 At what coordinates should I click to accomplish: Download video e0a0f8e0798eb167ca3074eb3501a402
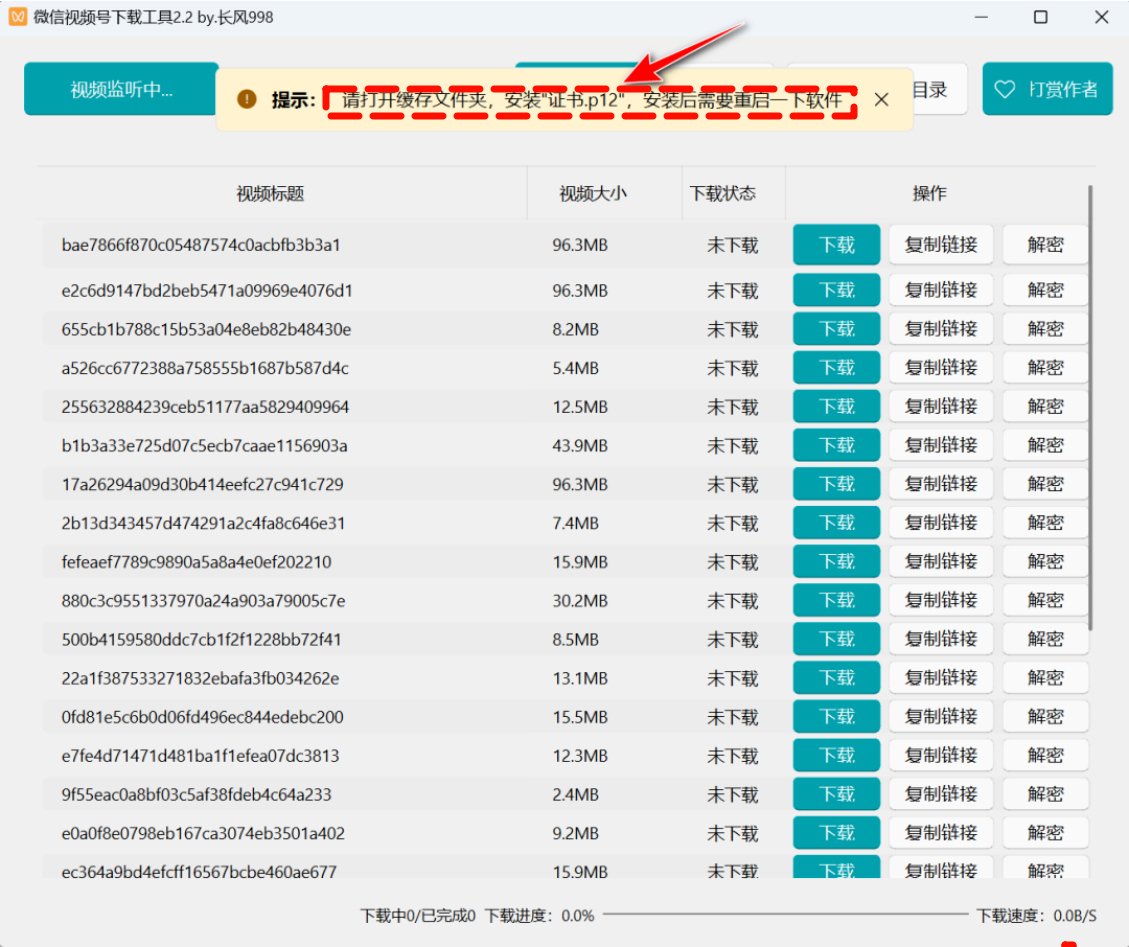(x=837, y=833)
